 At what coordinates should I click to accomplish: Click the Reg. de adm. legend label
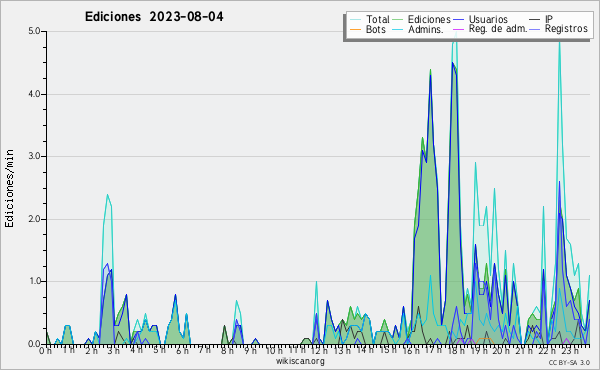coord(498,29)
